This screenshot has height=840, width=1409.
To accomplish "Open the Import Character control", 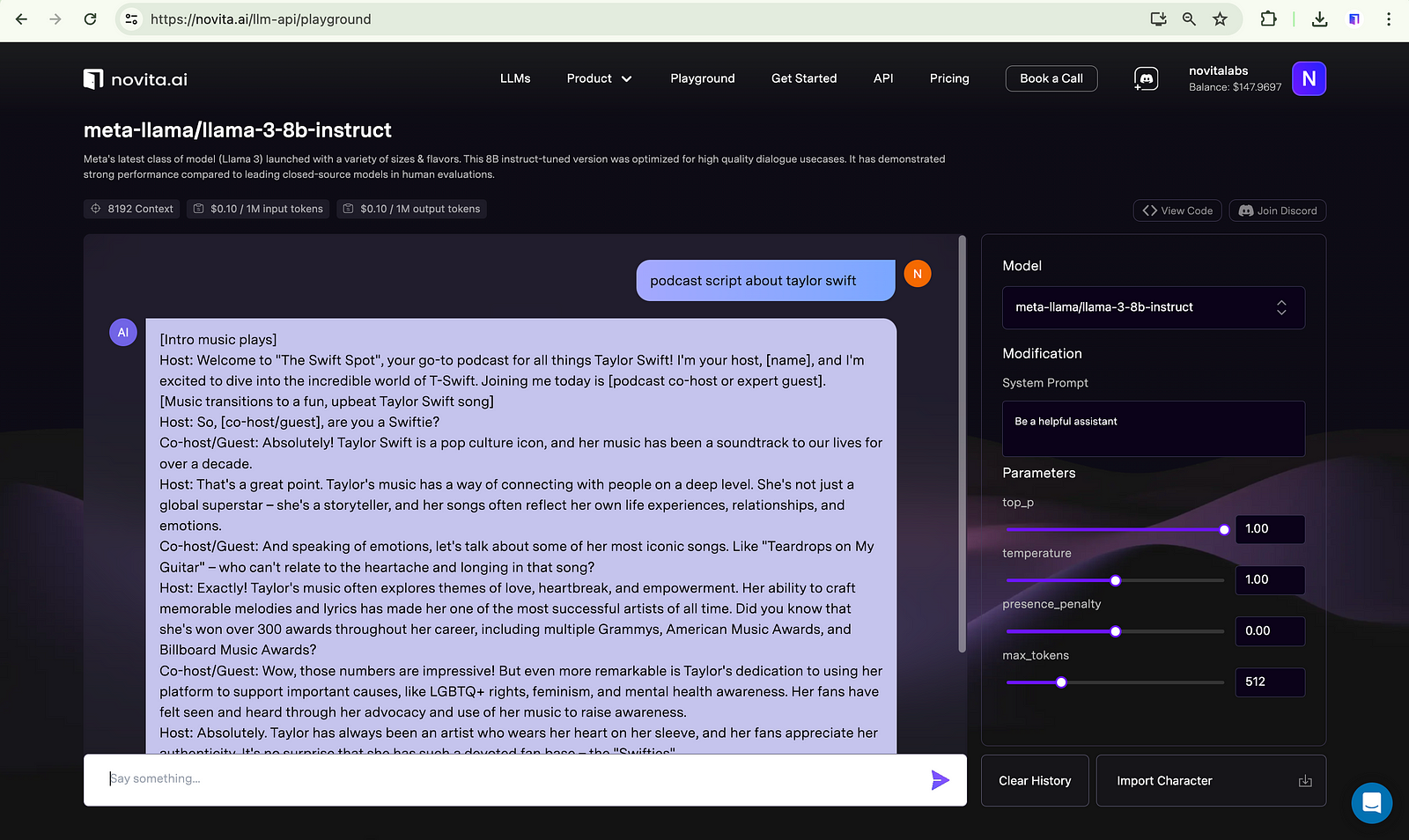I will click(x=1211, y=781).
